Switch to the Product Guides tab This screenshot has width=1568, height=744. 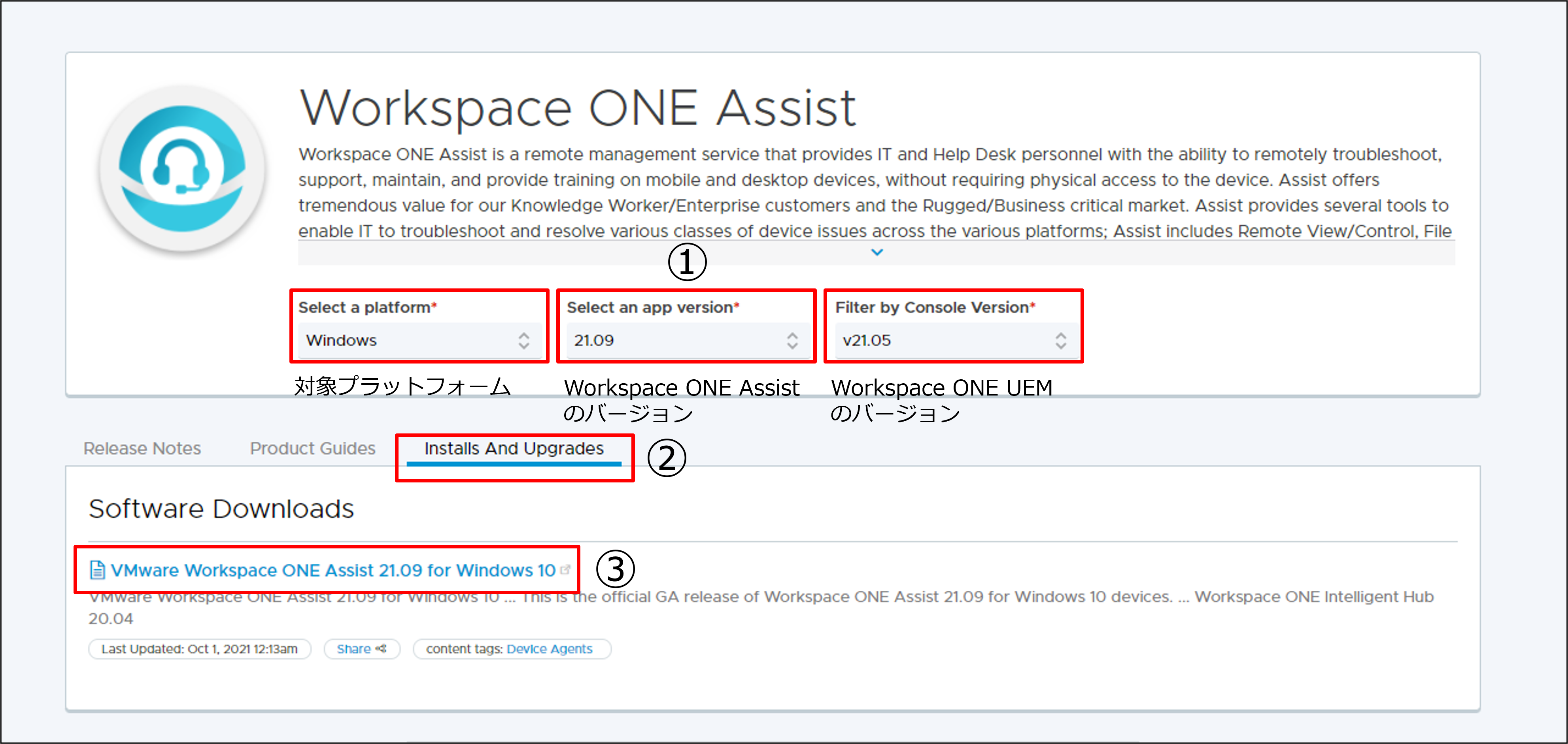click(x=312, y=448)
